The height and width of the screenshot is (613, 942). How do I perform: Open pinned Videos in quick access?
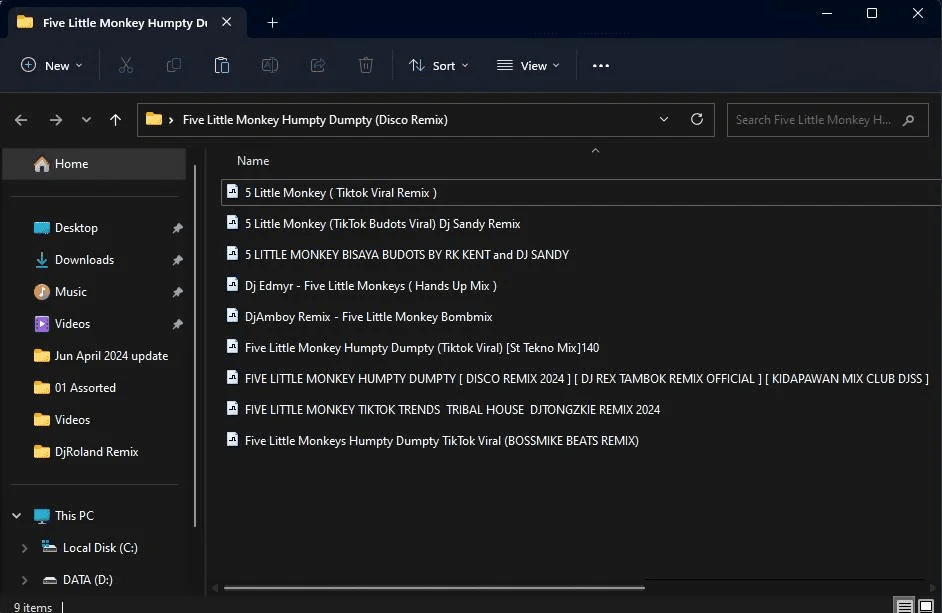click(72, 323)
